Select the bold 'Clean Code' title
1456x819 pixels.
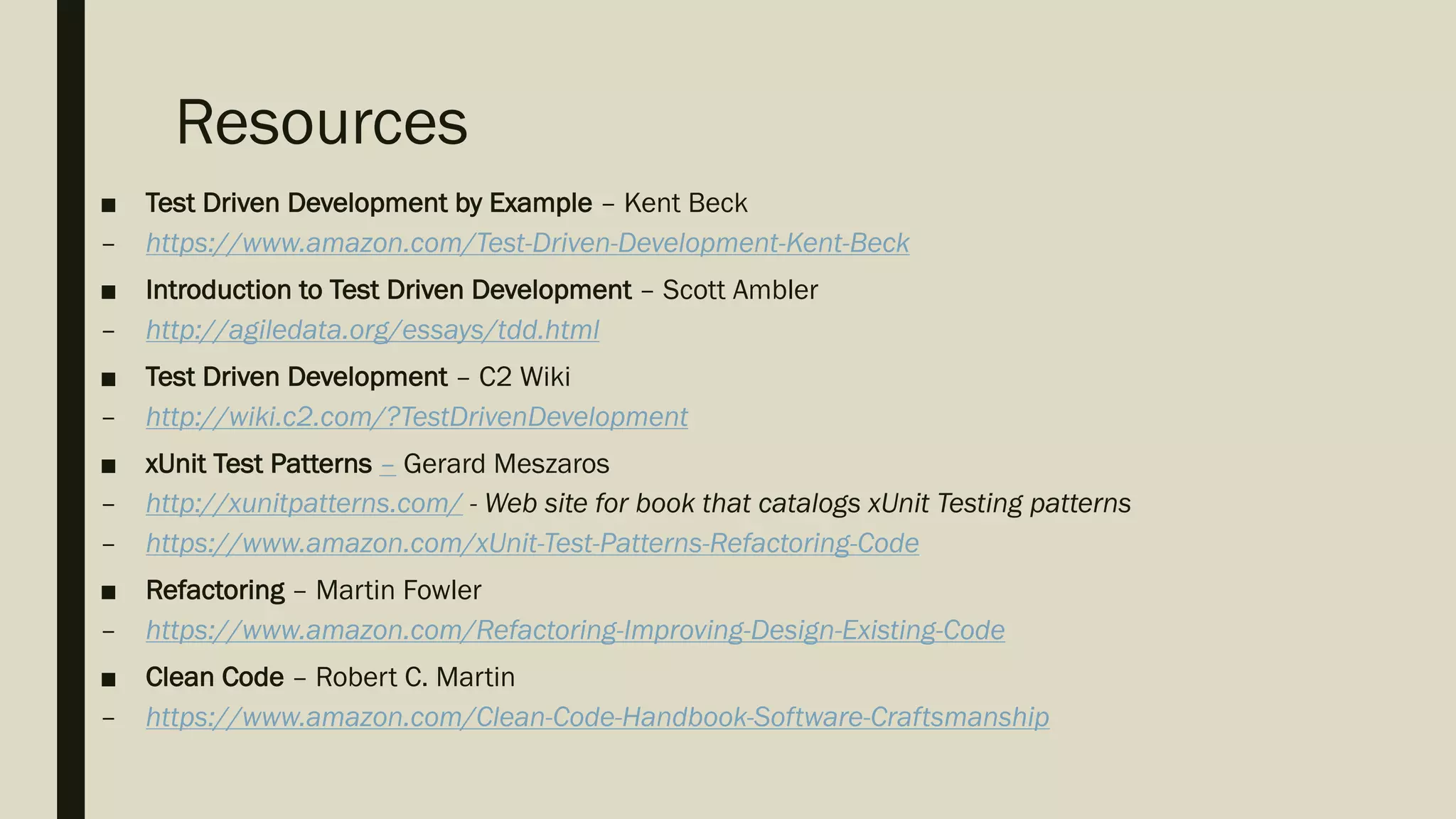[x=215, y=677]
